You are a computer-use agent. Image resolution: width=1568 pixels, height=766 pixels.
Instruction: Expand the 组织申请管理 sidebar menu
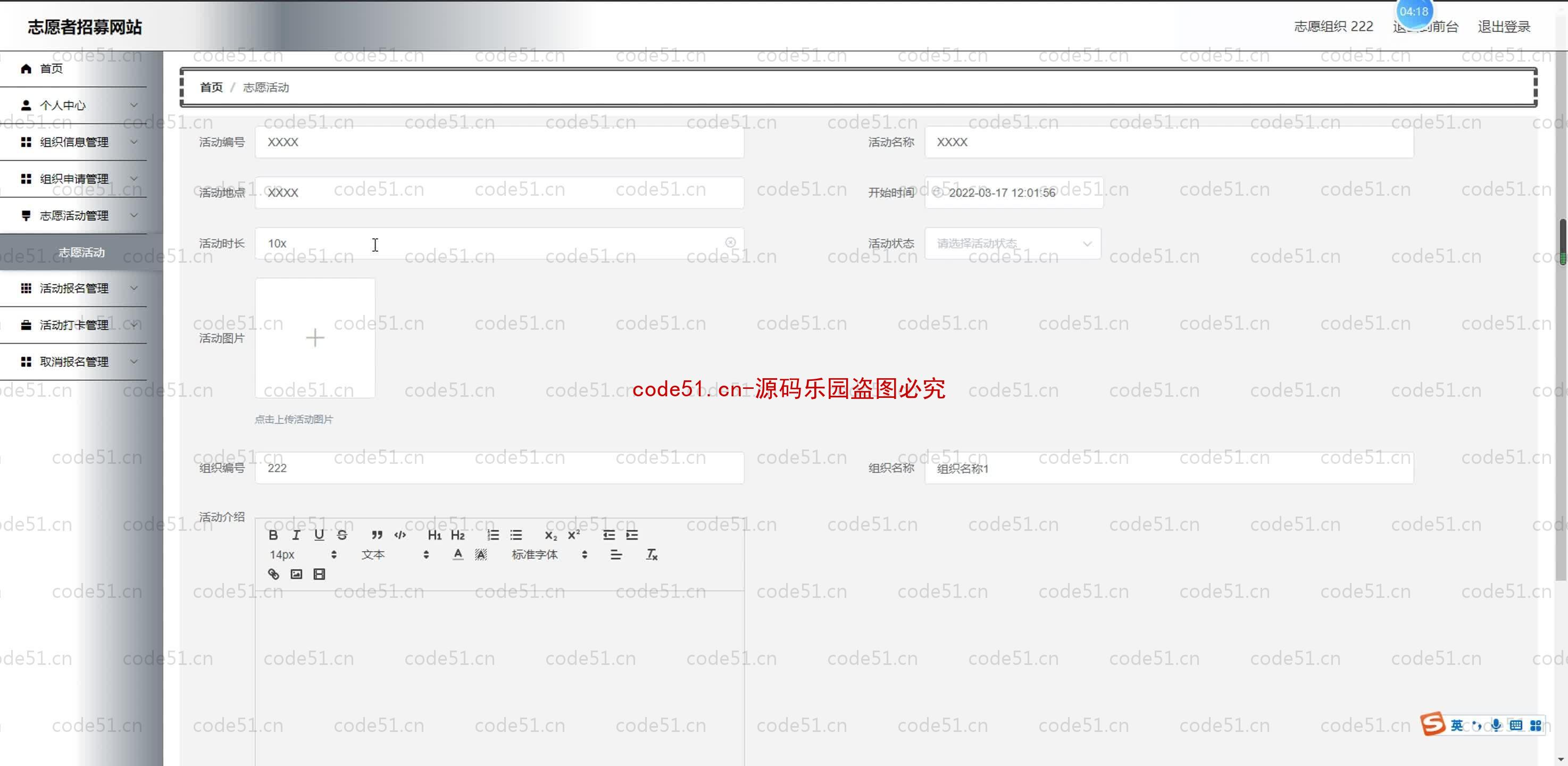point(73,178)
